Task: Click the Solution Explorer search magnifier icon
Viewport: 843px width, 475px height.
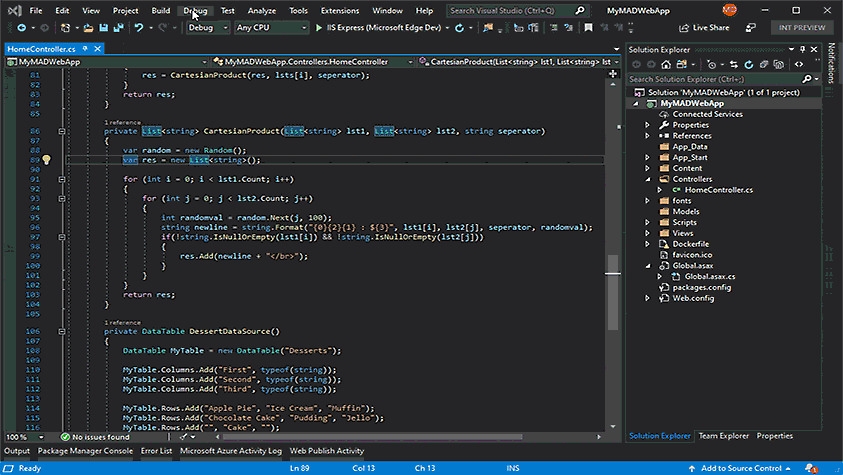Action: pyautogui.click(x=809, y=78)
